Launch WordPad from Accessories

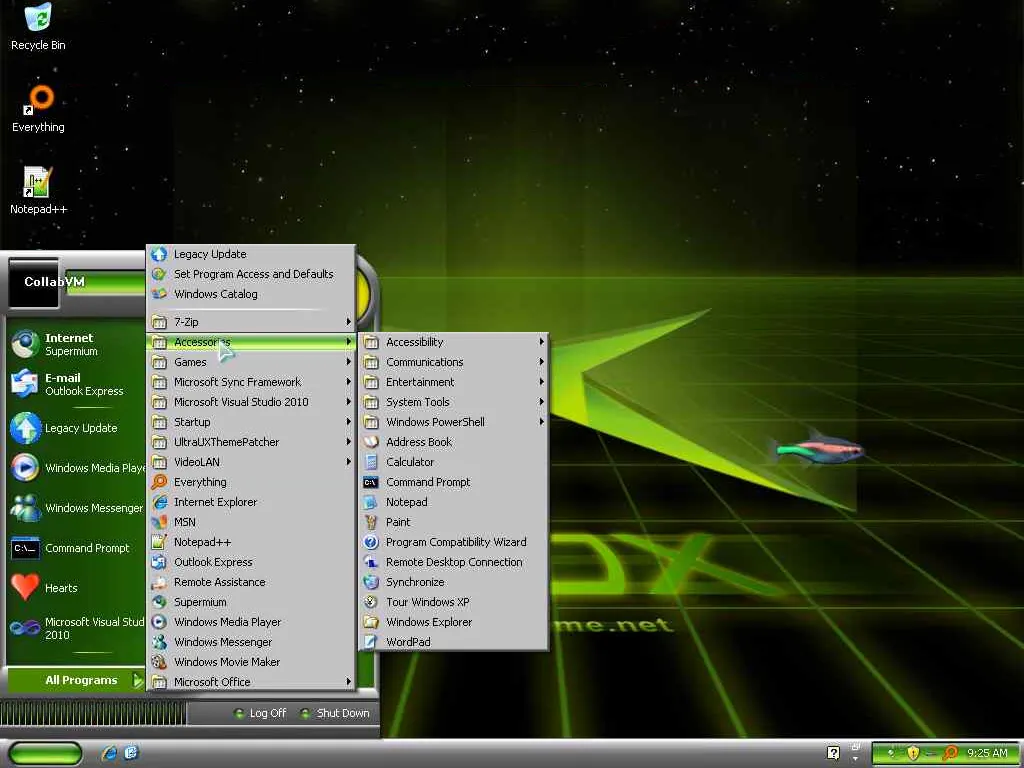pyautogui.click(x=454, y=642)
